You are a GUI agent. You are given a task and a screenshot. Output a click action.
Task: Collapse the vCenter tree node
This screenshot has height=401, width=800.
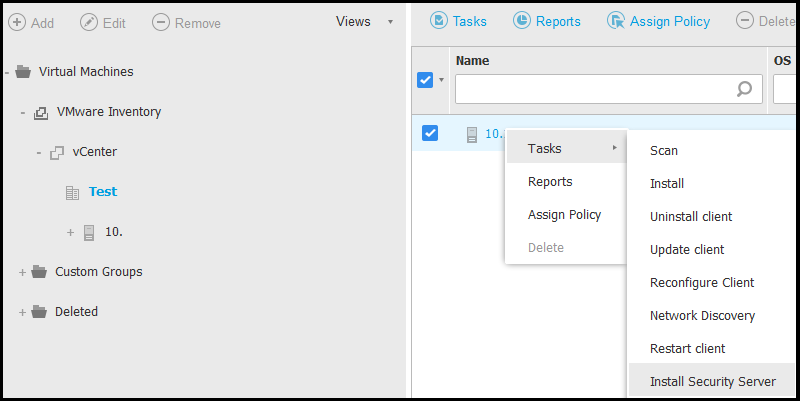[x=39, y=153]
